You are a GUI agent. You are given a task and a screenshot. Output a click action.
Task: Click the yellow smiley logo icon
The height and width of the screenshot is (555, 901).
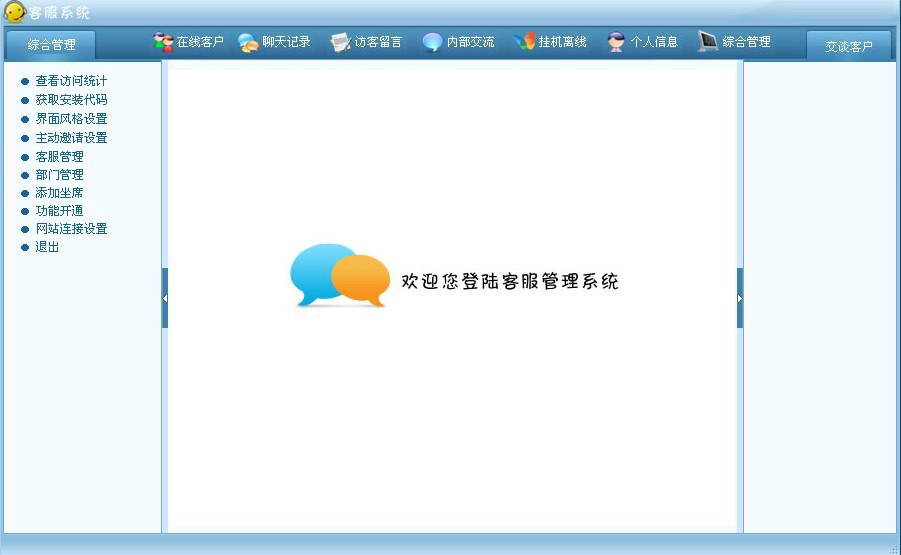14,11
